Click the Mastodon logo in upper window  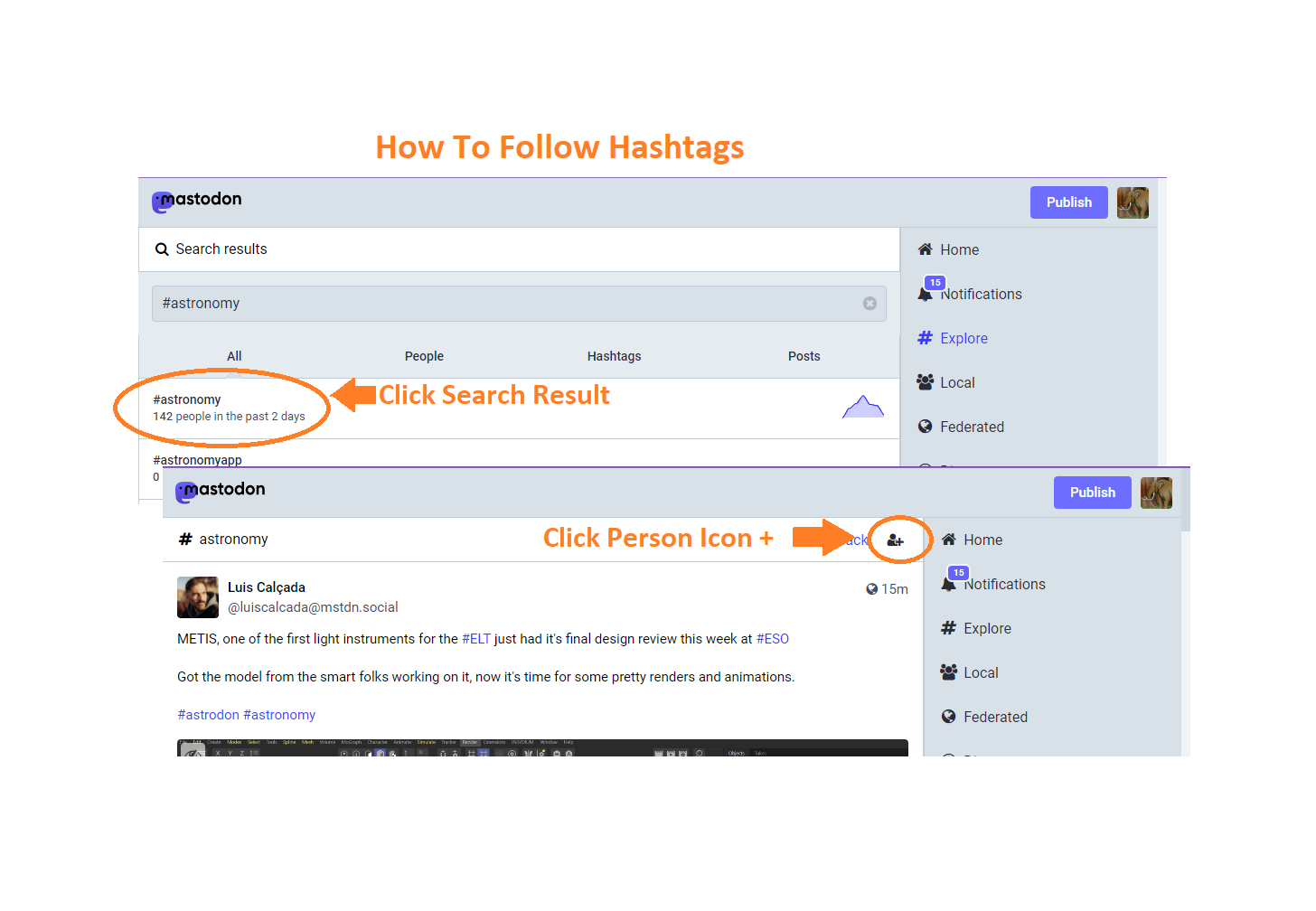point(196,201)
